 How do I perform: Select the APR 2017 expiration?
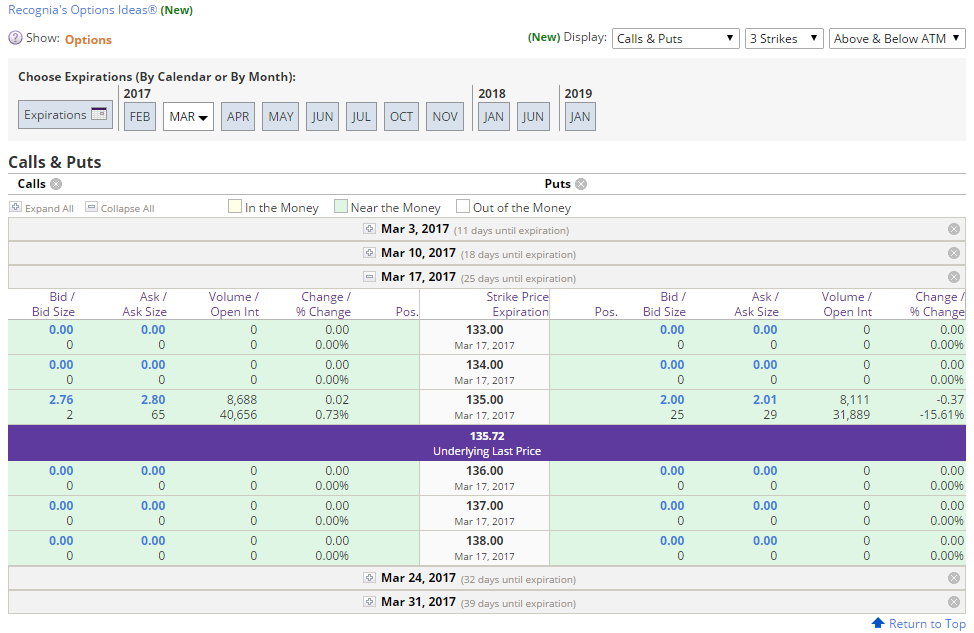coord(238,117)
